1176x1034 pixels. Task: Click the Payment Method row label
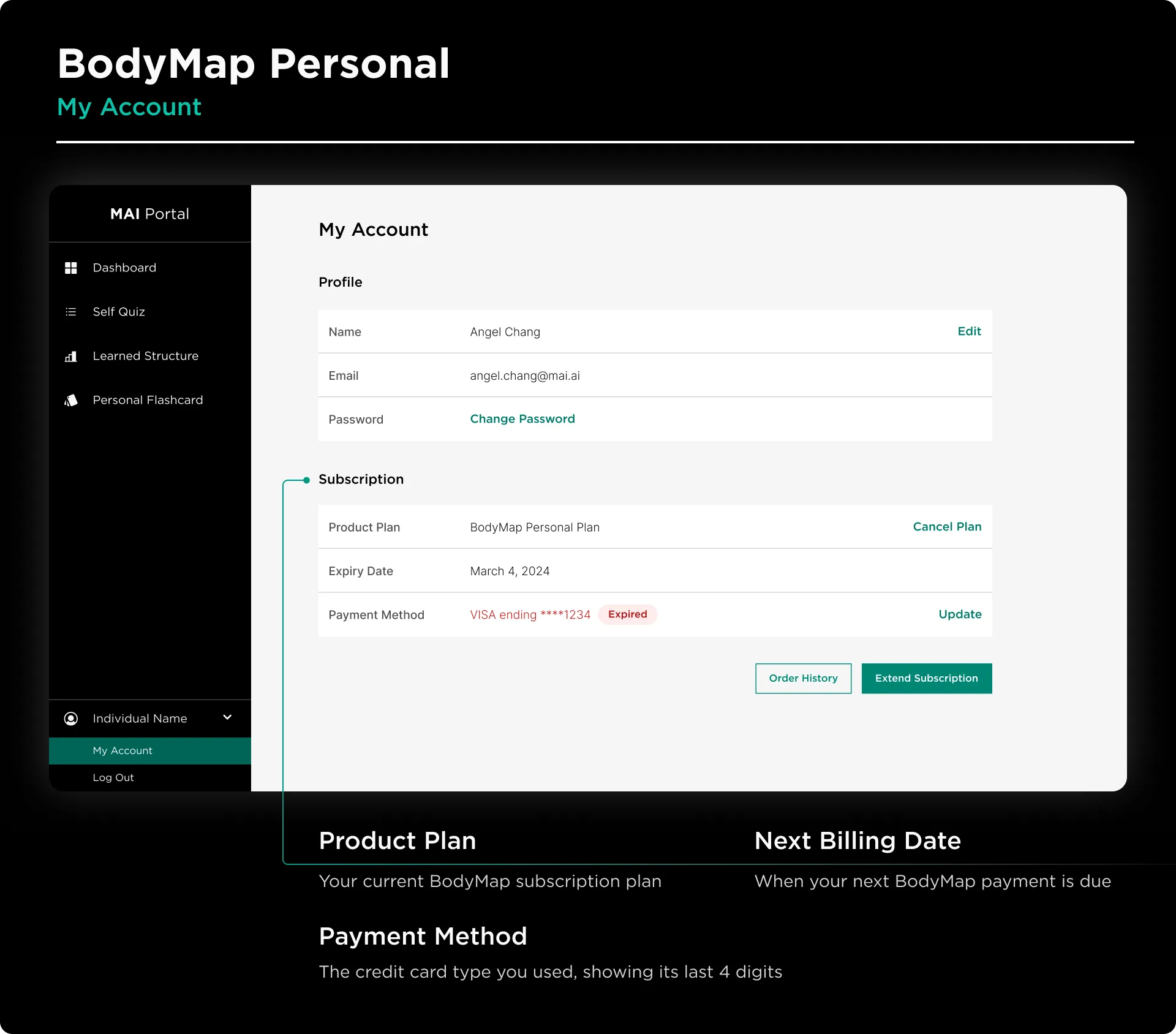click(376, 615)
